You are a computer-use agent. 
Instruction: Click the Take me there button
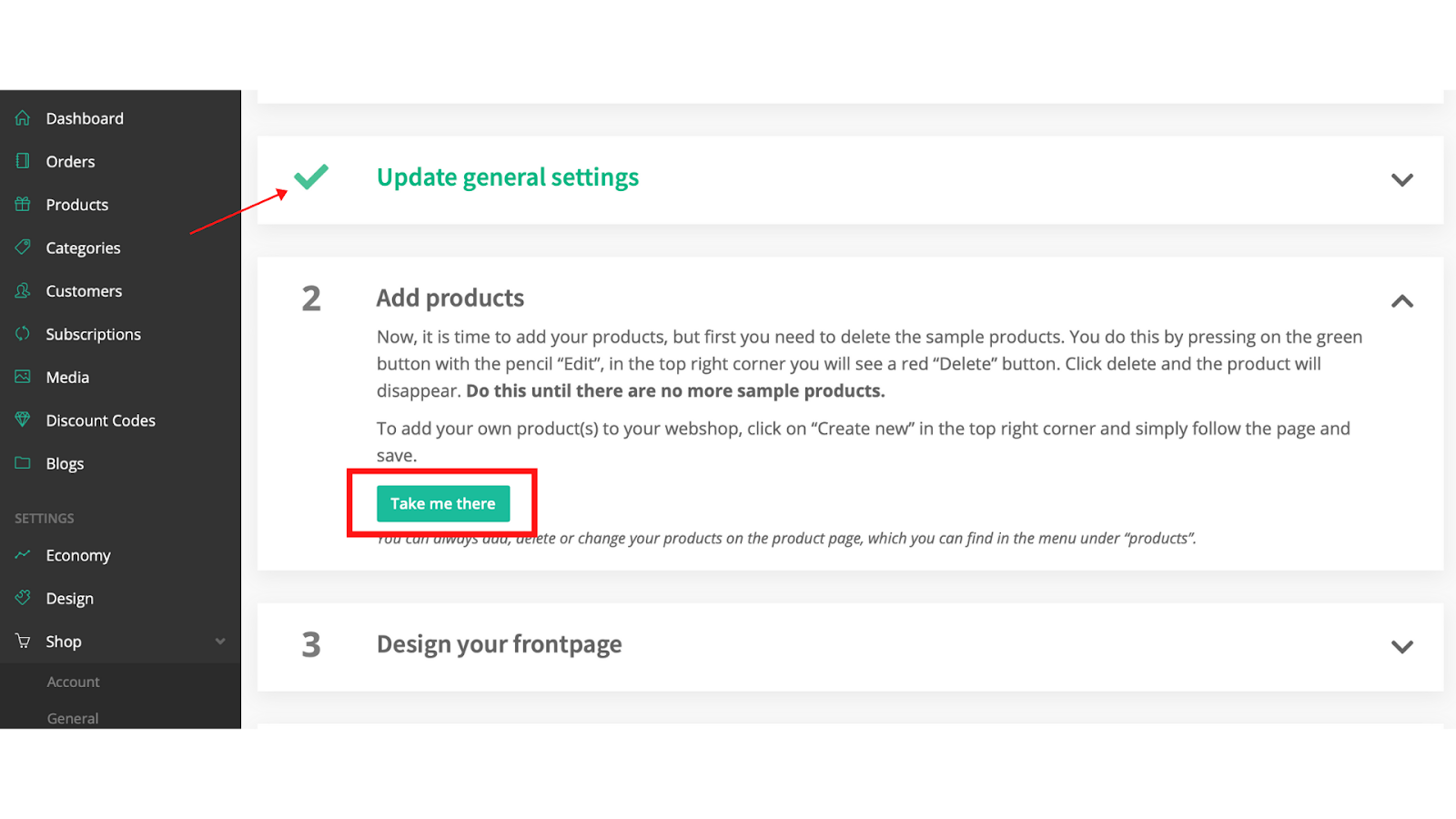[443, 503]
